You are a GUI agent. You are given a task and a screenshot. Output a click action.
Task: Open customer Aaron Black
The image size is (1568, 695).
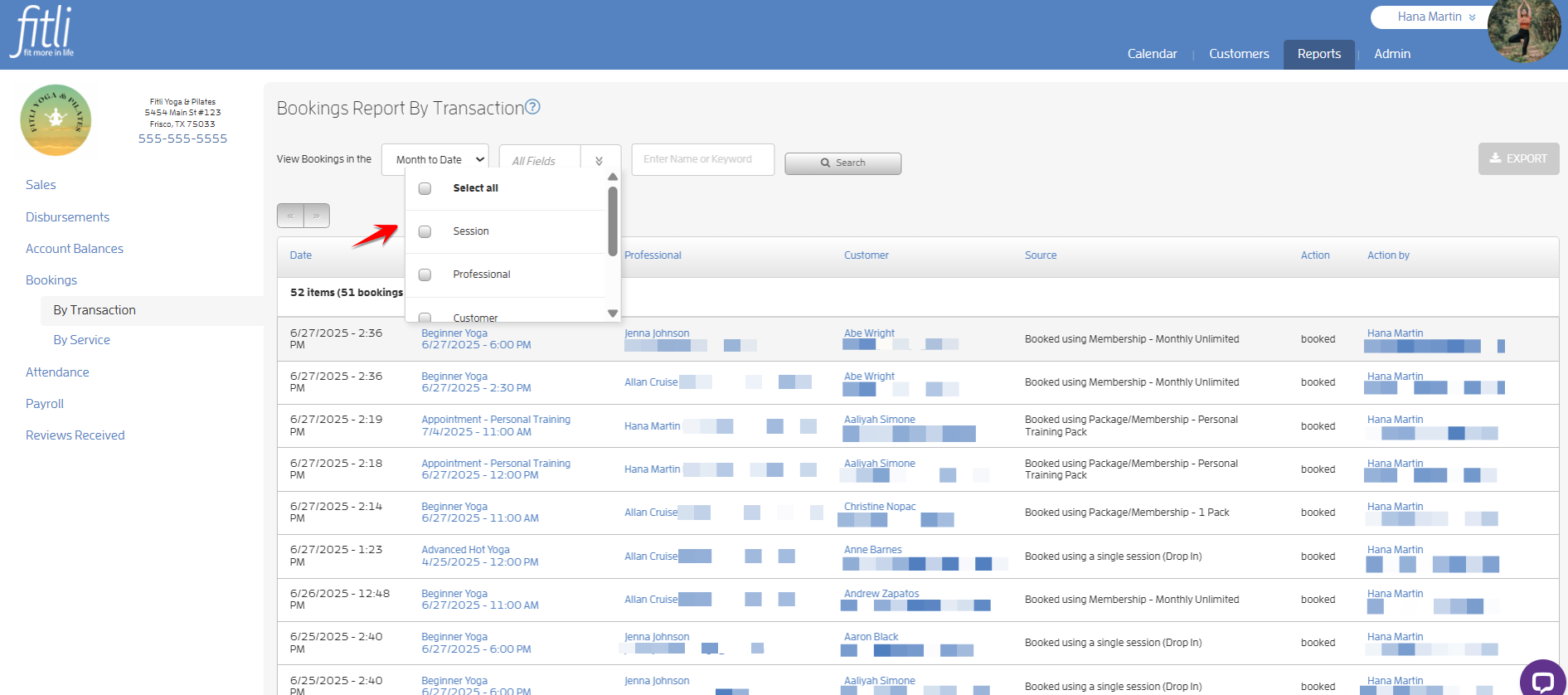point(871,637)
